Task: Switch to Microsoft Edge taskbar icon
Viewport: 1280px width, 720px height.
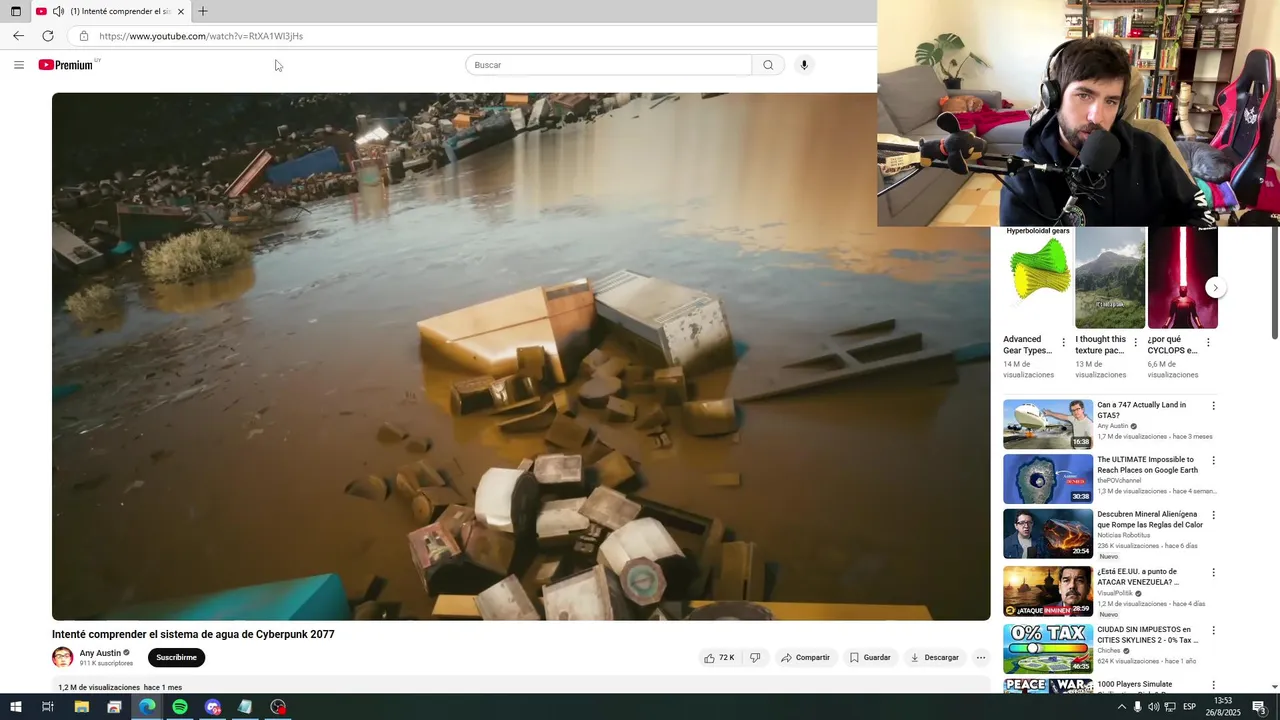Action: pos(147,707)
